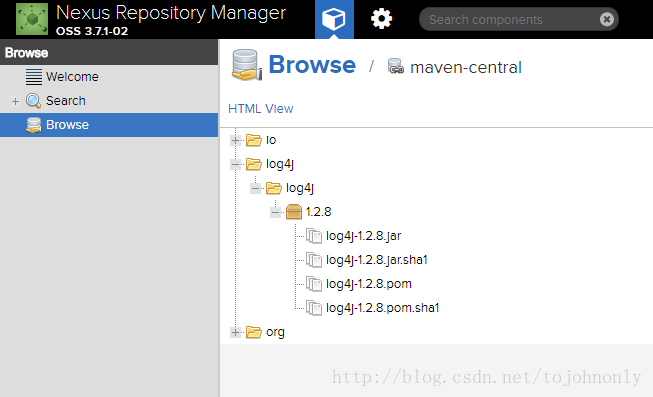Screen dimensions: 653x397
Task: Click the nested log4j folder icon
Action: pos(274,188)
